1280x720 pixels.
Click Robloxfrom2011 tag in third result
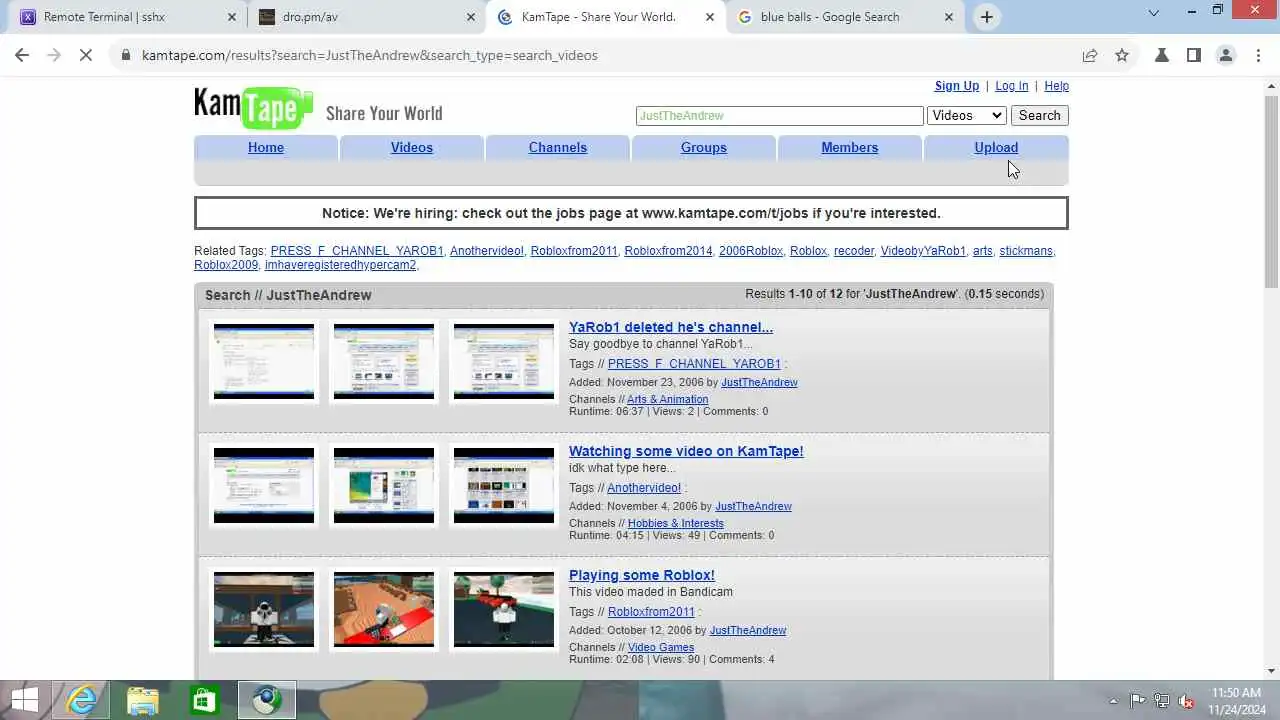tap(651, 612)
